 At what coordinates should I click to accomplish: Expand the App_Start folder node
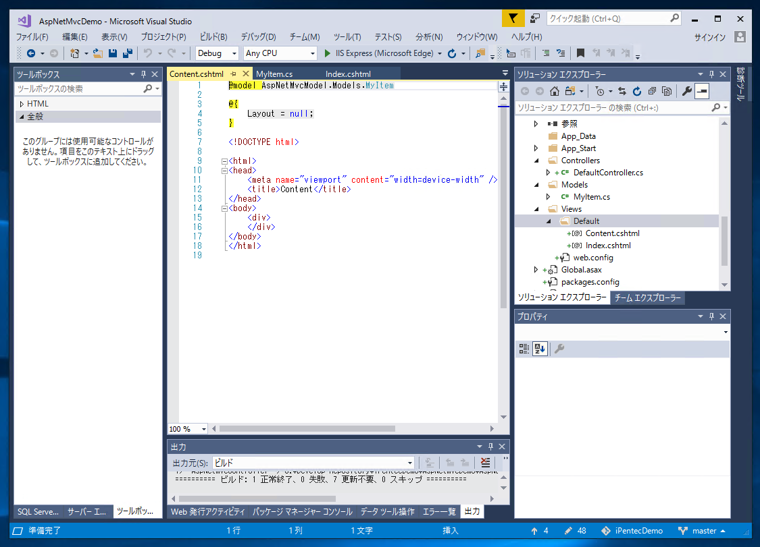click(536, 148)
